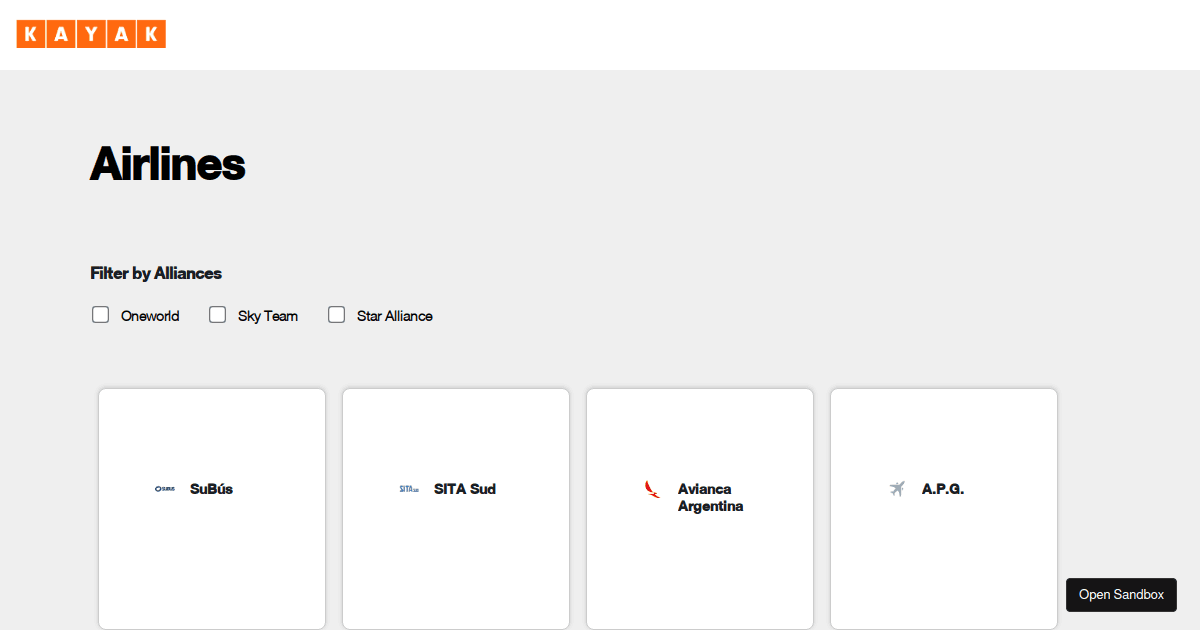Click the Oneworld filter label

[x=150, y=316]
